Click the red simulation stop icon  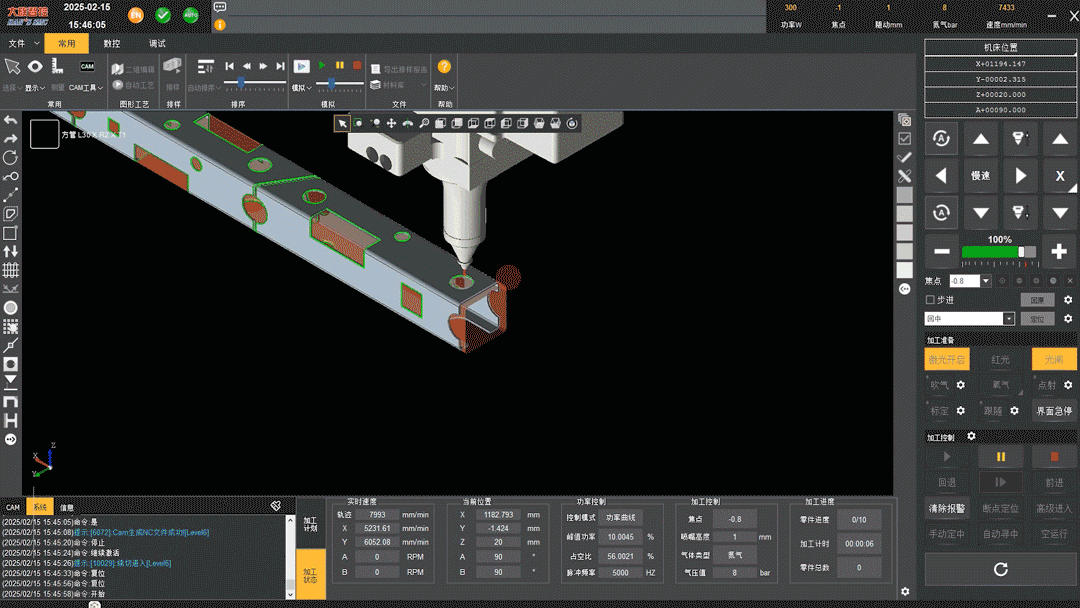tap(357, 66)
